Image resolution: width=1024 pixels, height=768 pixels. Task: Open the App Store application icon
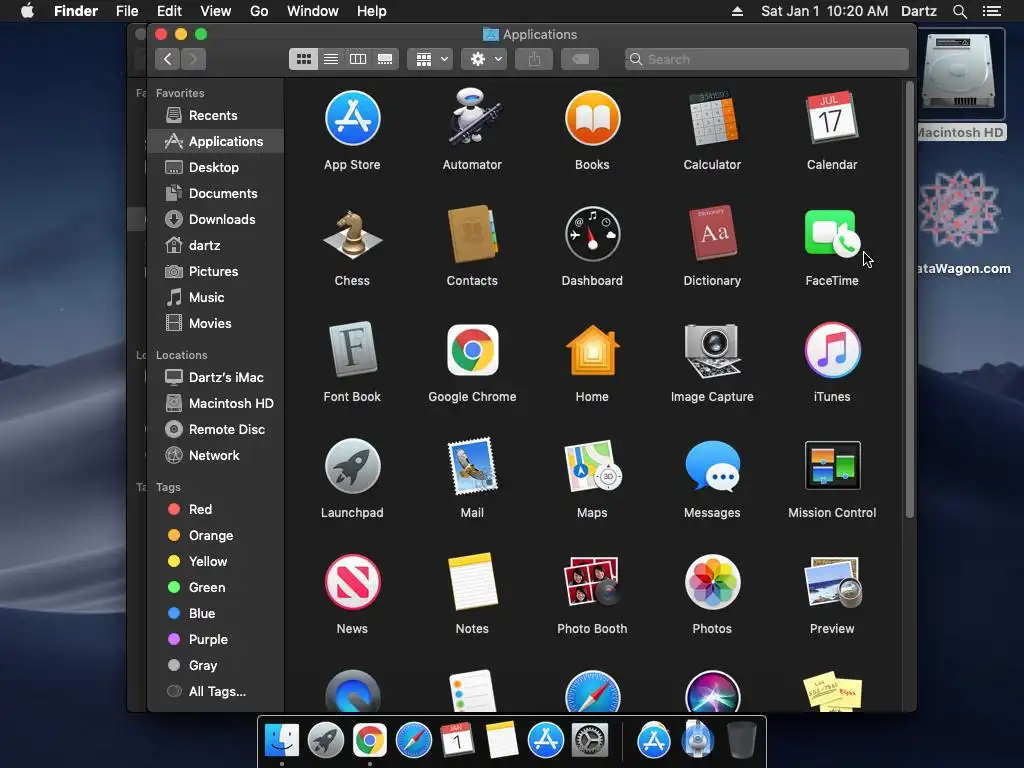click(x=353, y=118)
